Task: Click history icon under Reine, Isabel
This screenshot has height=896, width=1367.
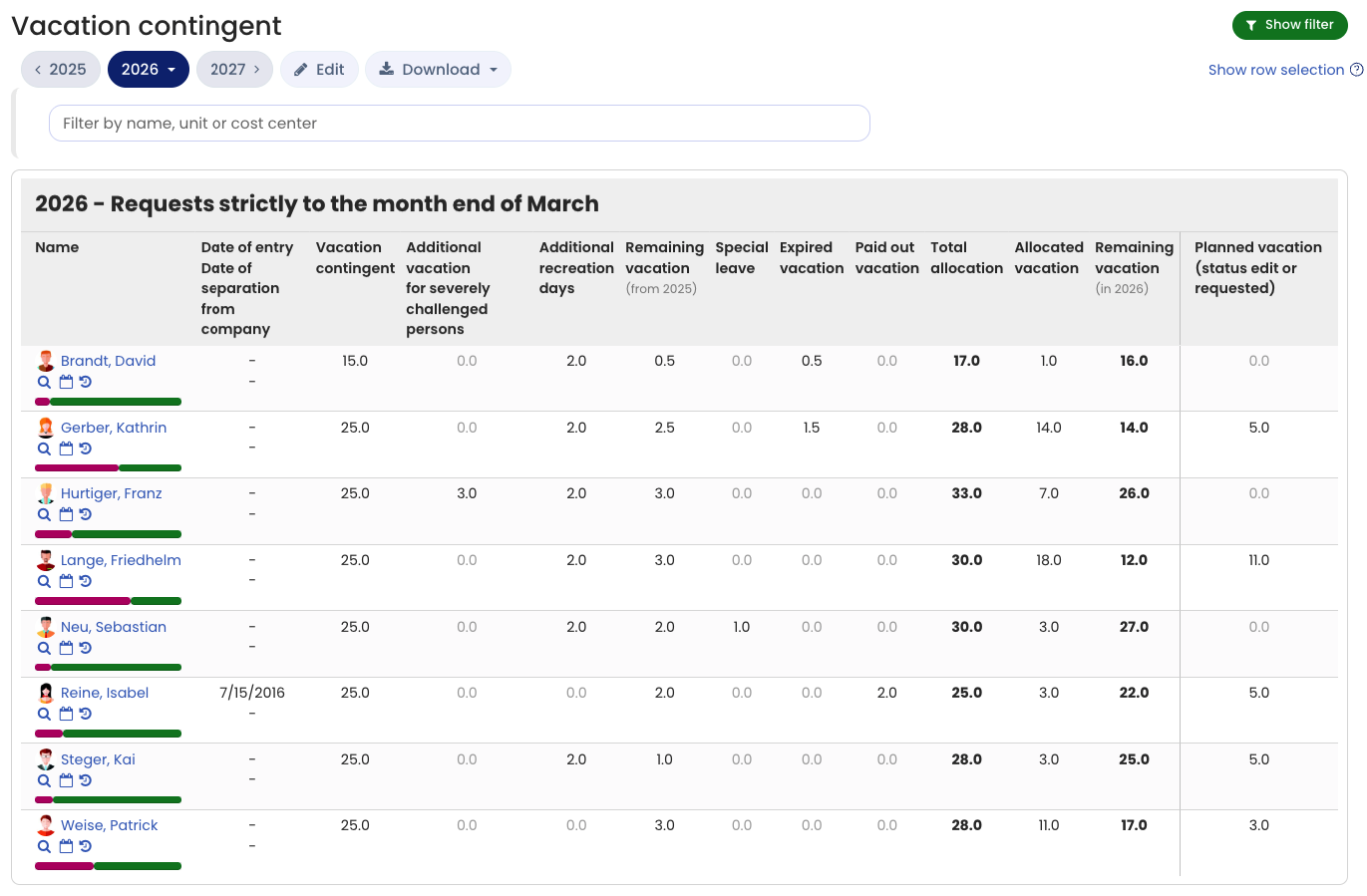Action: tap(86, 714)
